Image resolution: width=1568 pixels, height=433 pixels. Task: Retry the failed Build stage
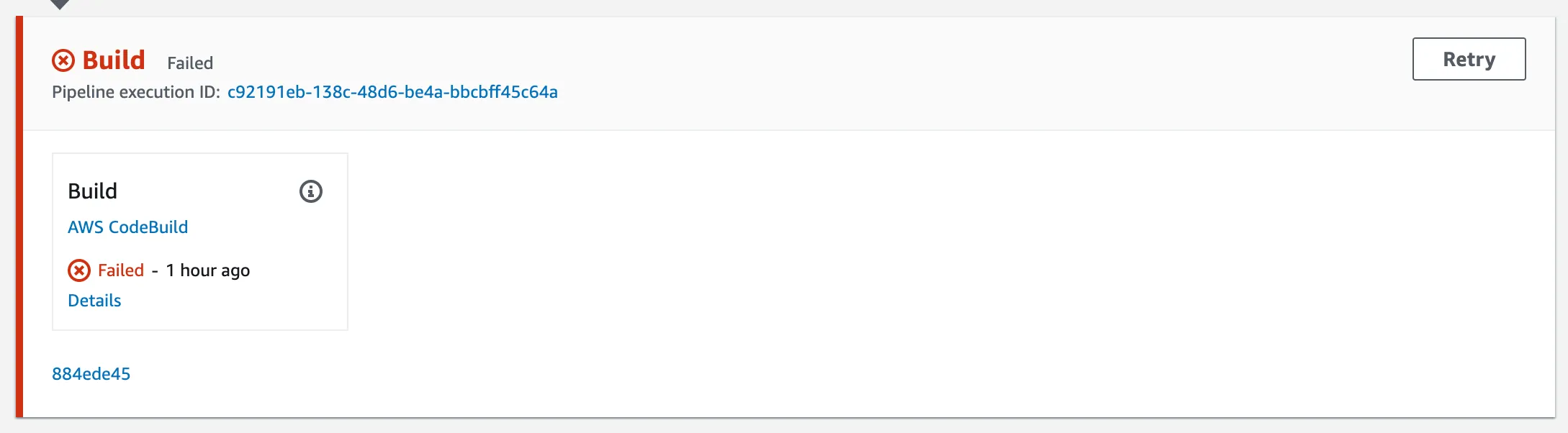coord(1469,59)
